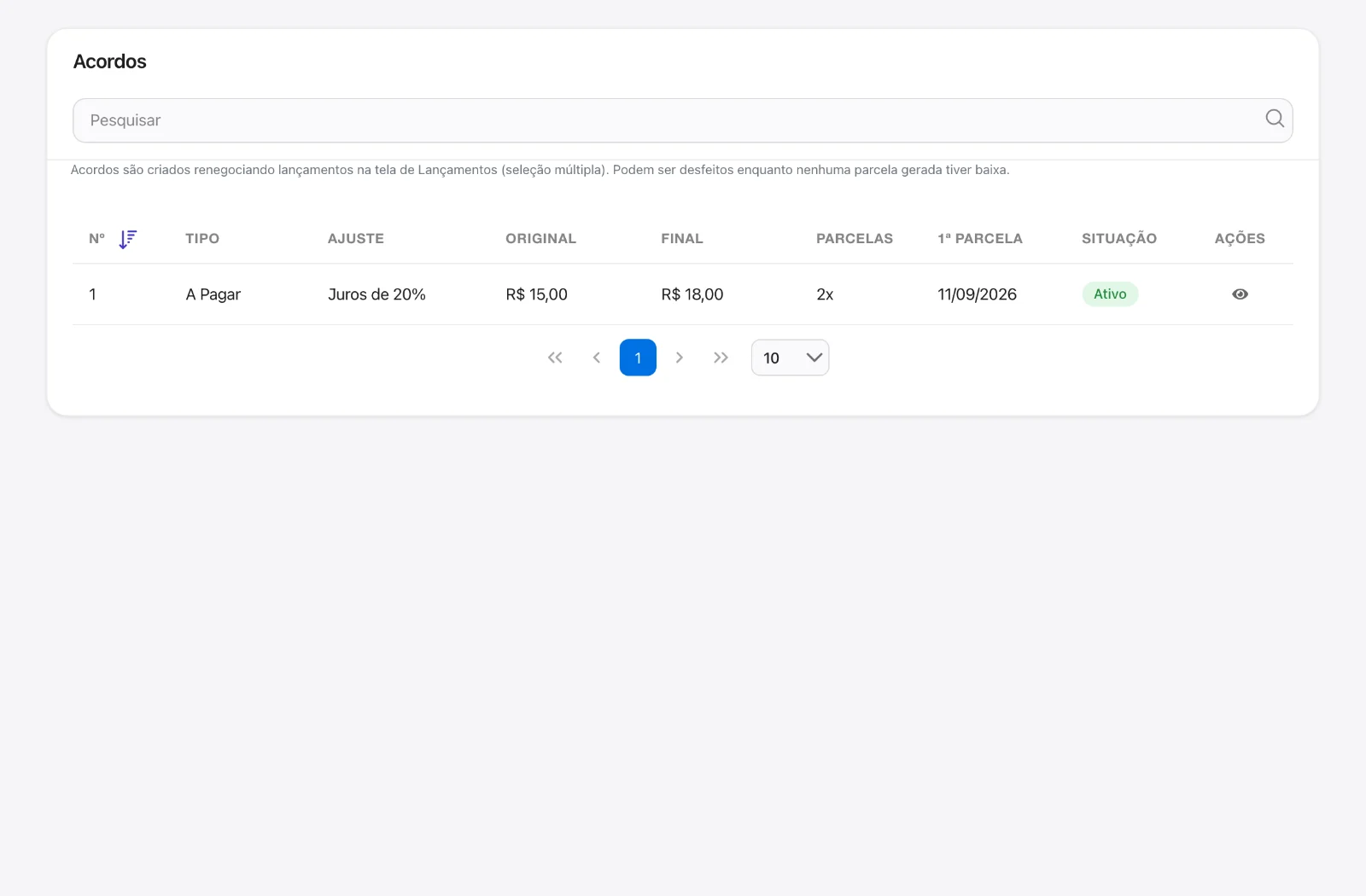
Task: Select the A Pagar row cell
Action: pyautogui.click(x=213, y=294)
